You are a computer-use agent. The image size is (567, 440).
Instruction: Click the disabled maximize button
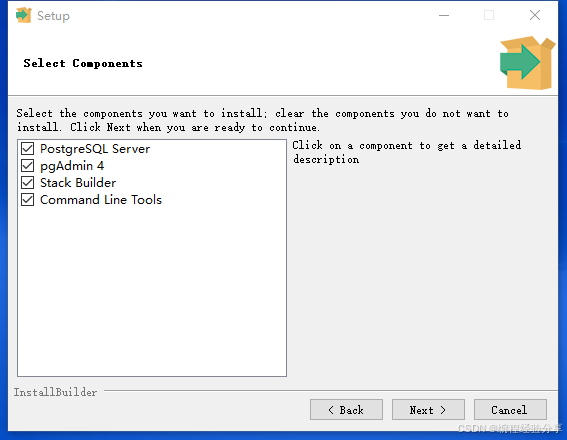(x=489, y=15)
